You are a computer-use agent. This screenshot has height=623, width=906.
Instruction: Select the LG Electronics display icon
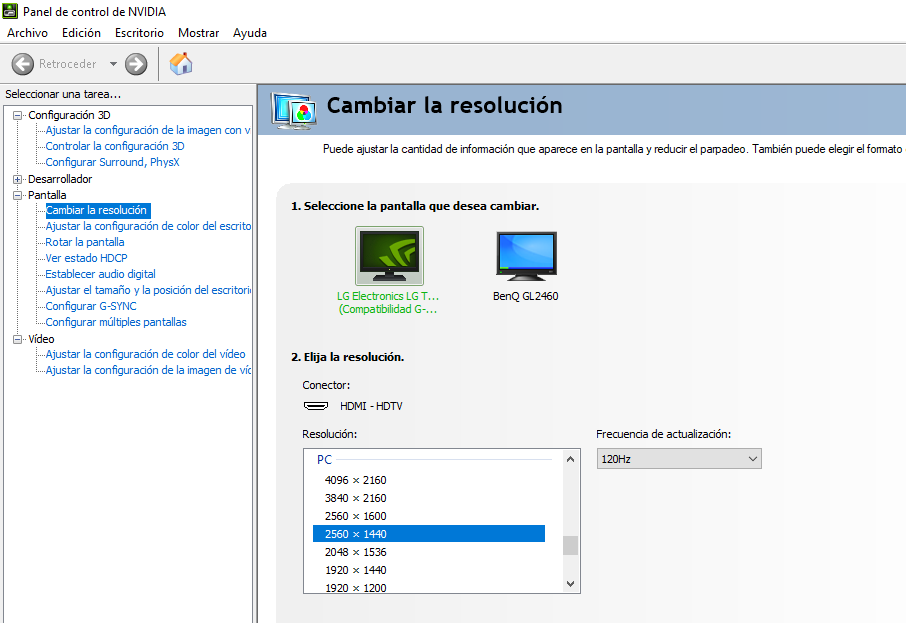coord(389,255)
